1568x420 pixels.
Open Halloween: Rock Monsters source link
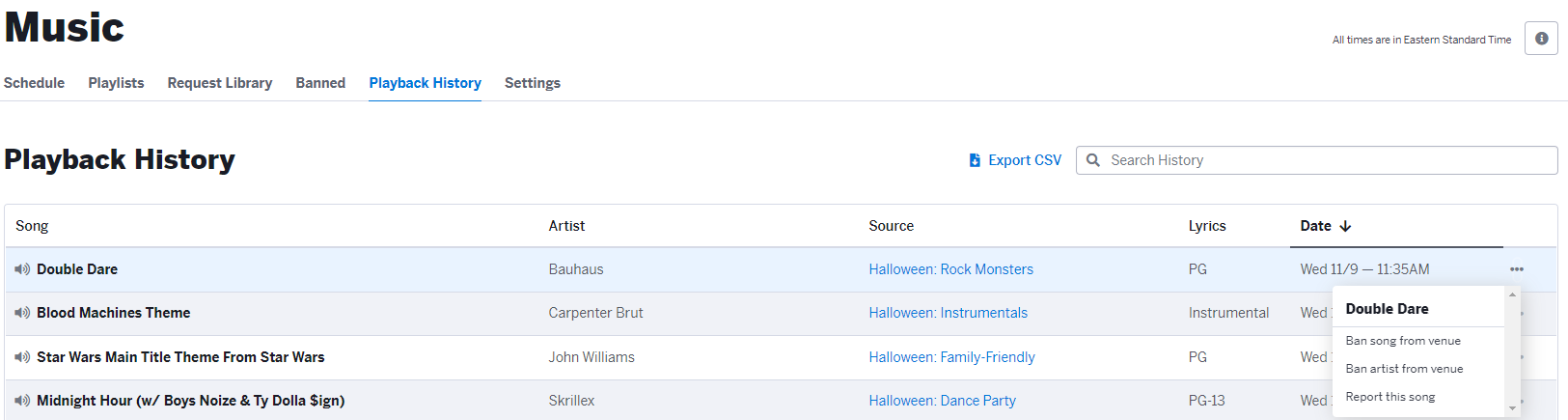click(x=950, y=269)
